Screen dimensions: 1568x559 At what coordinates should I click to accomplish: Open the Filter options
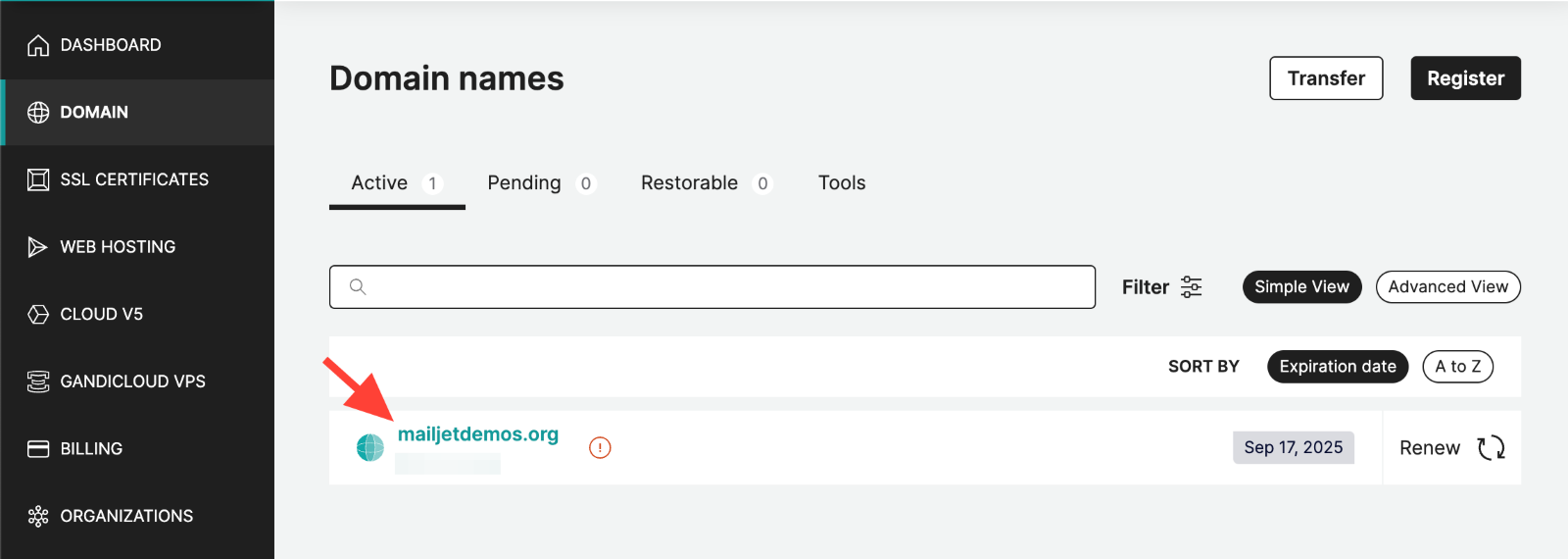coord(1162,286)
